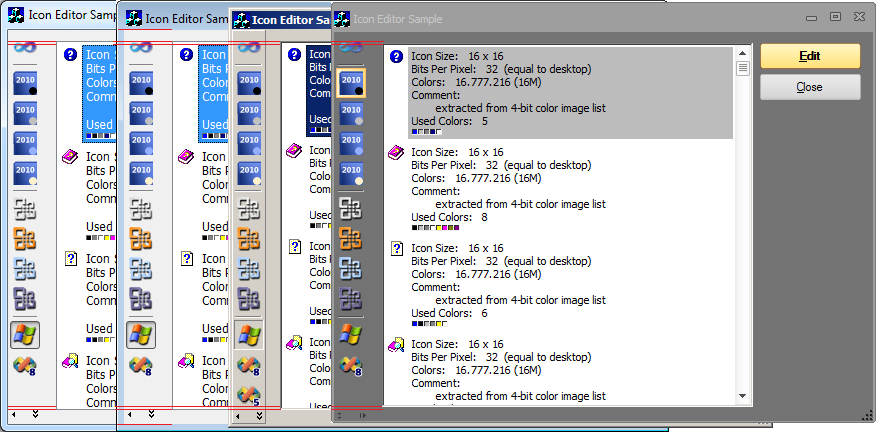Choose the Visual Studio 8 icon in the classic gray window
Screen dimensions: 876x432
[249, 365]
